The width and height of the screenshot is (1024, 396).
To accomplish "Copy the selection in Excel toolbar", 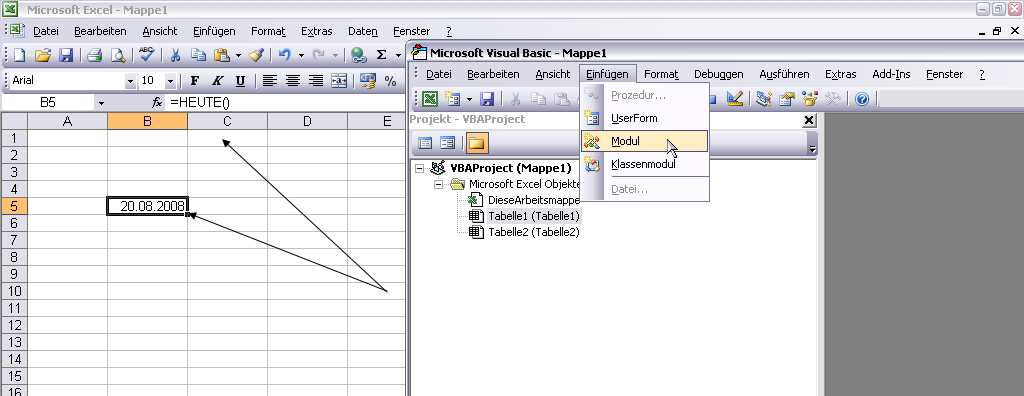I will pos(199,56).
